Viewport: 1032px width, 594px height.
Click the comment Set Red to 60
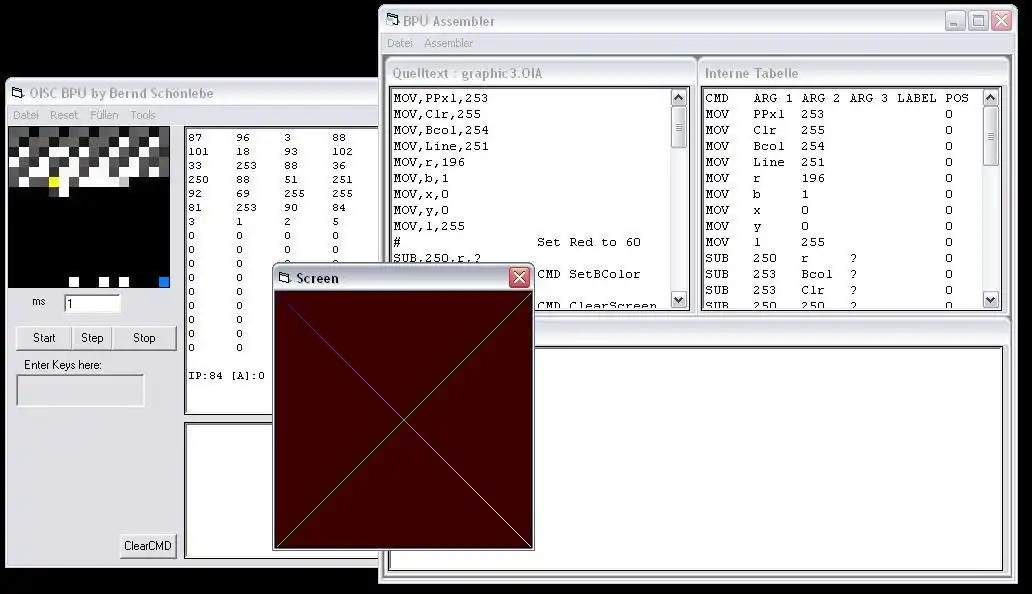pos(588,242)
